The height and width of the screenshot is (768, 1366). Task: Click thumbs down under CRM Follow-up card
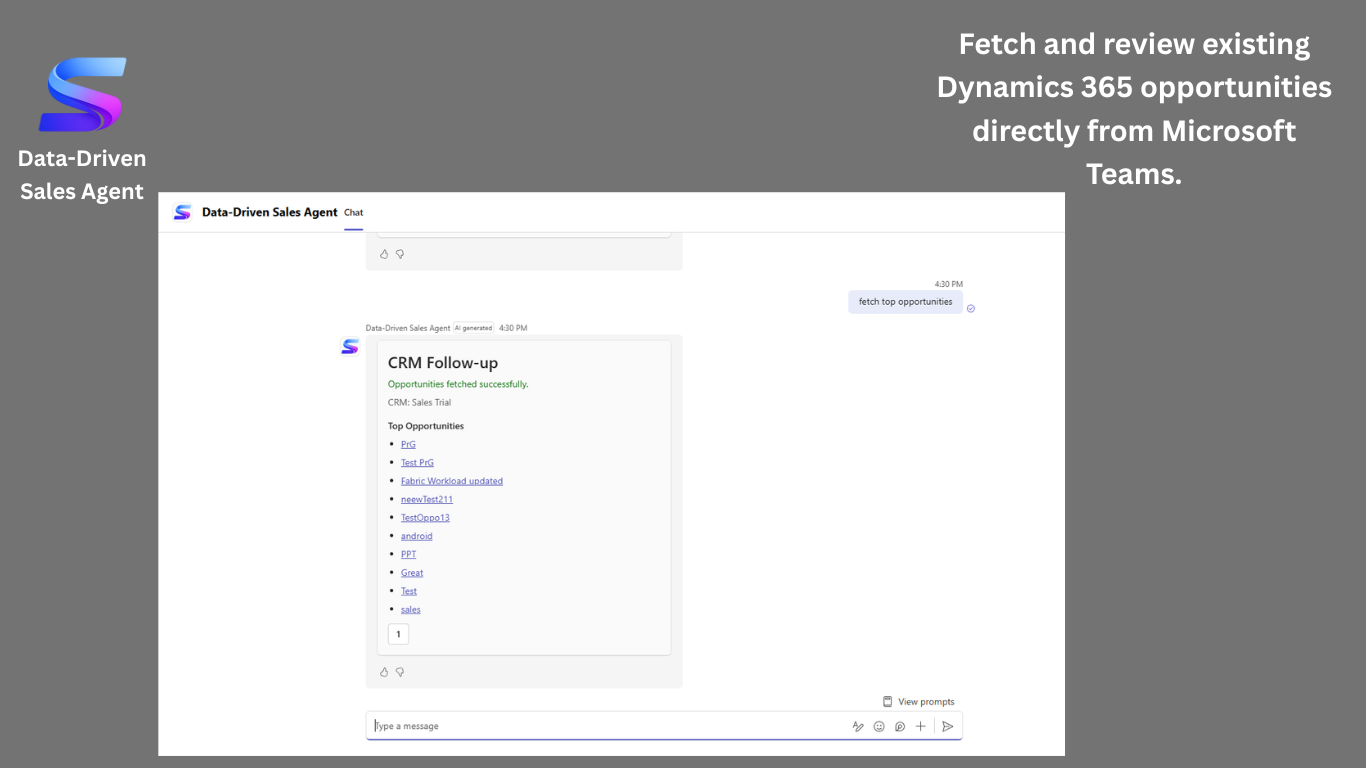click(400, 672)
